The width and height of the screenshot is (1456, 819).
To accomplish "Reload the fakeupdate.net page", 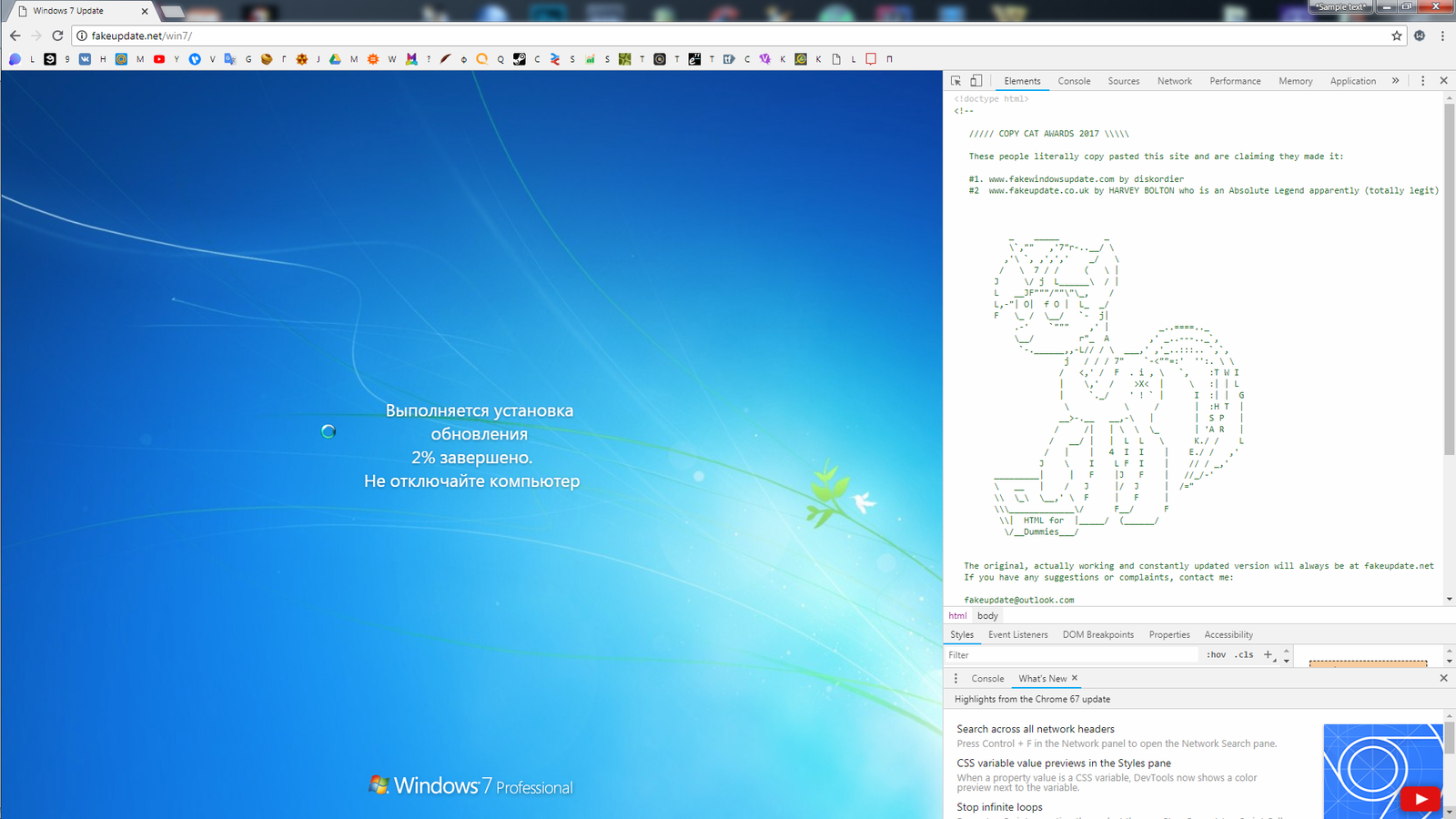I will click(x=57, y=35).
